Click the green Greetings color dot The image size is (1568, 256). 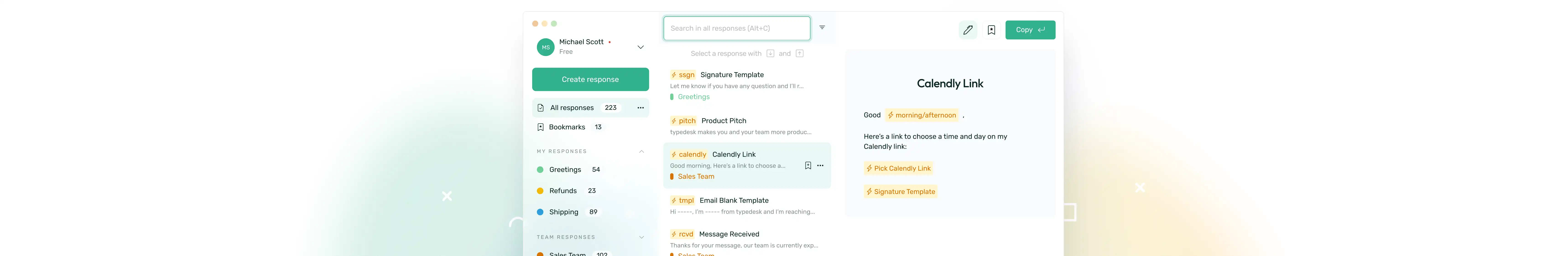(540, 170)
